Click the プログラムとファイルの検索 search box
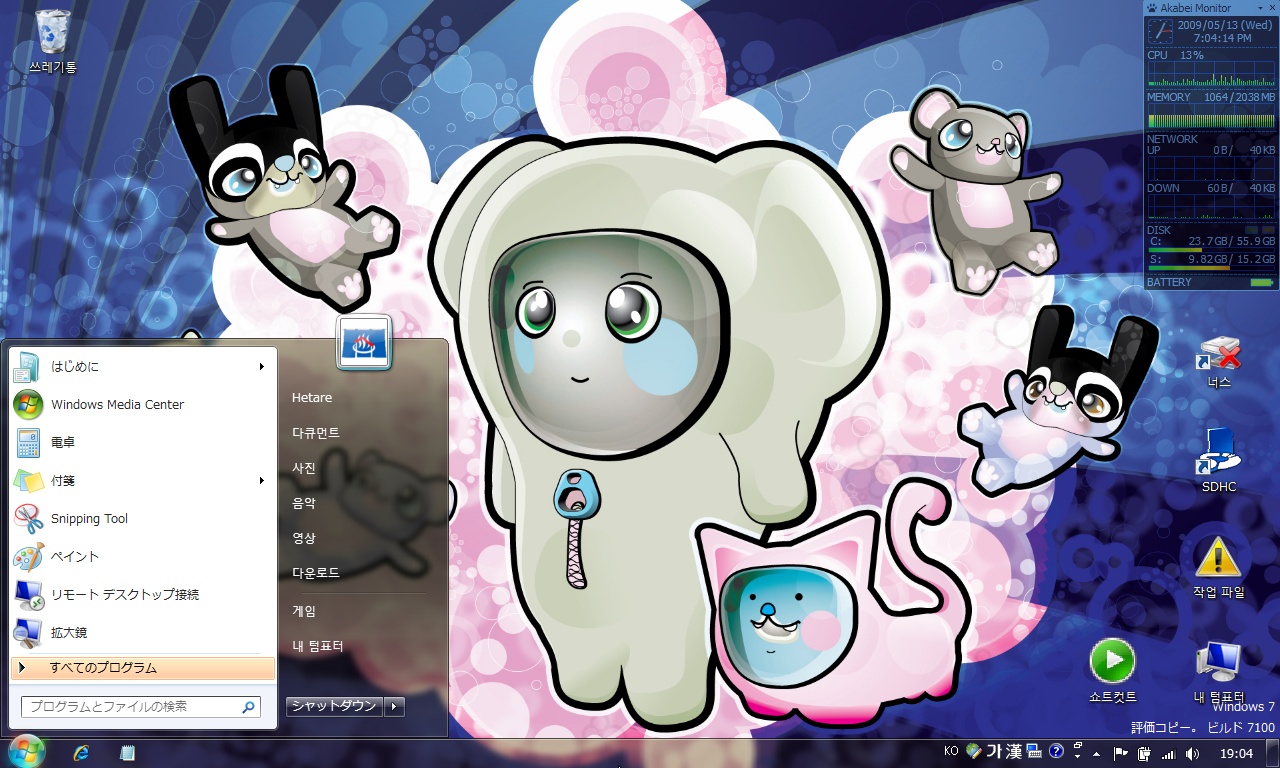Image resolution: width=1280 pixels, height=768 pixels. [141, 706]
